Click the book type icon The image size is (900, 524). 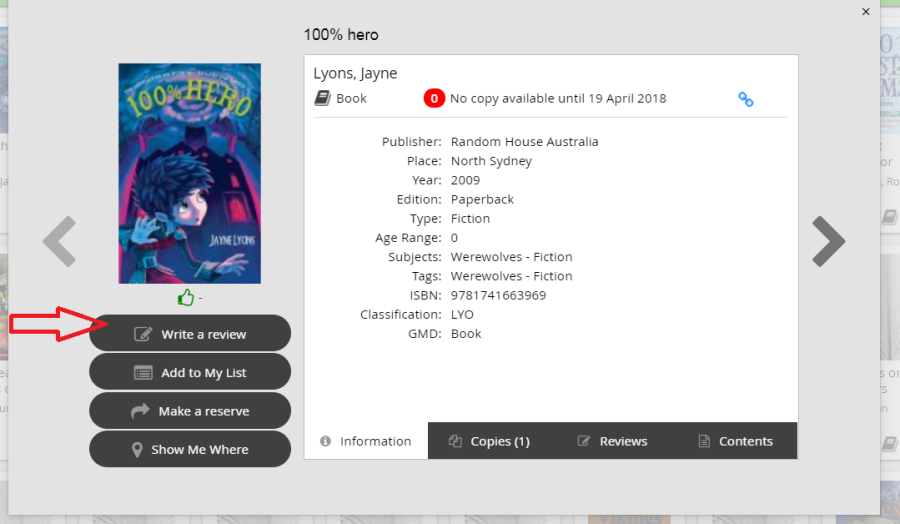coord(322,98)
